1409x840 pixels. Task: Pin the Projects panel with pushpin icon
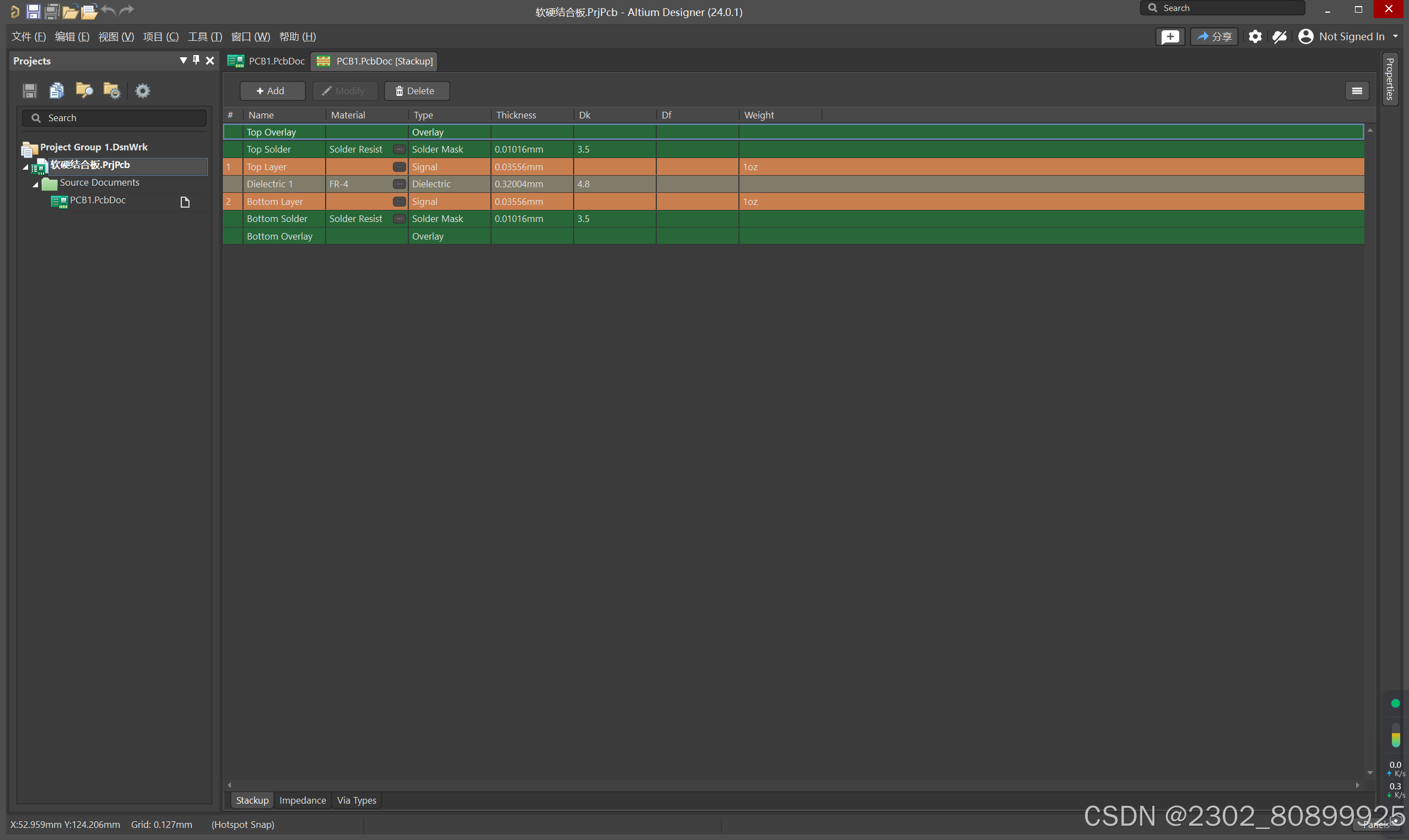click(196, 60)
